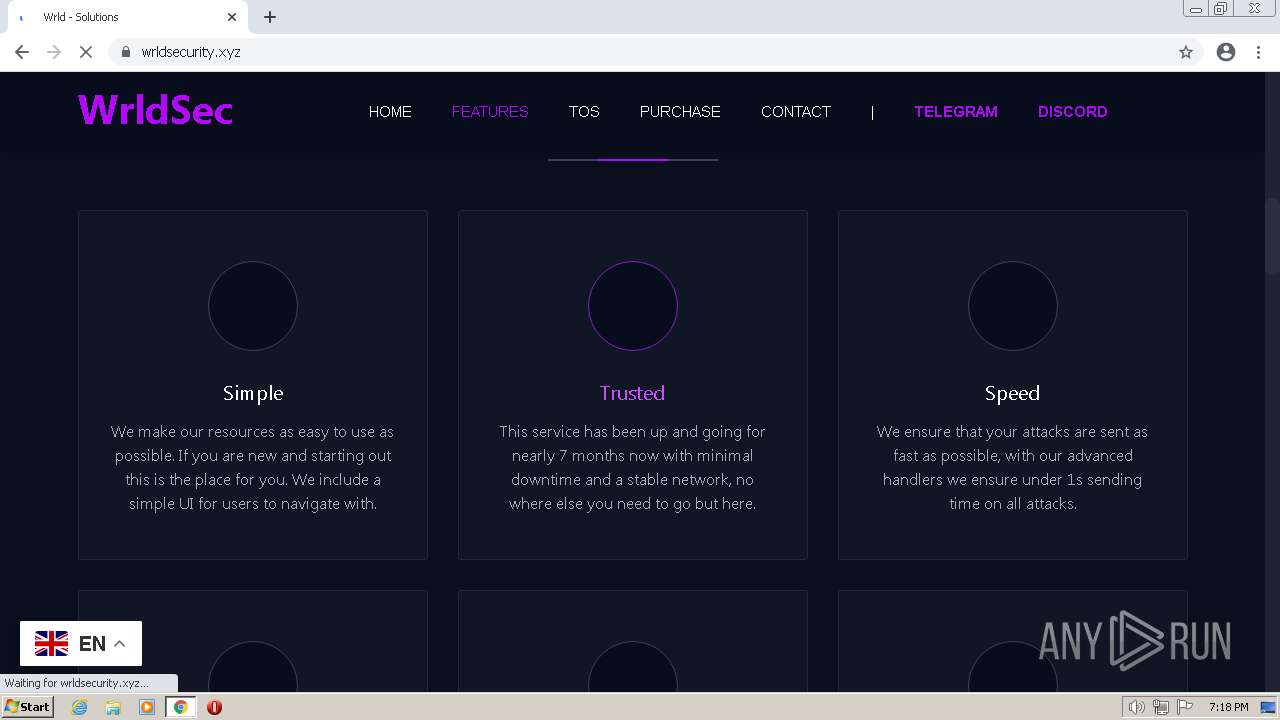Screen dimensions: 1280x720
Task: Close the Wrld - Solutions tab
Action: tap(232, 17)
